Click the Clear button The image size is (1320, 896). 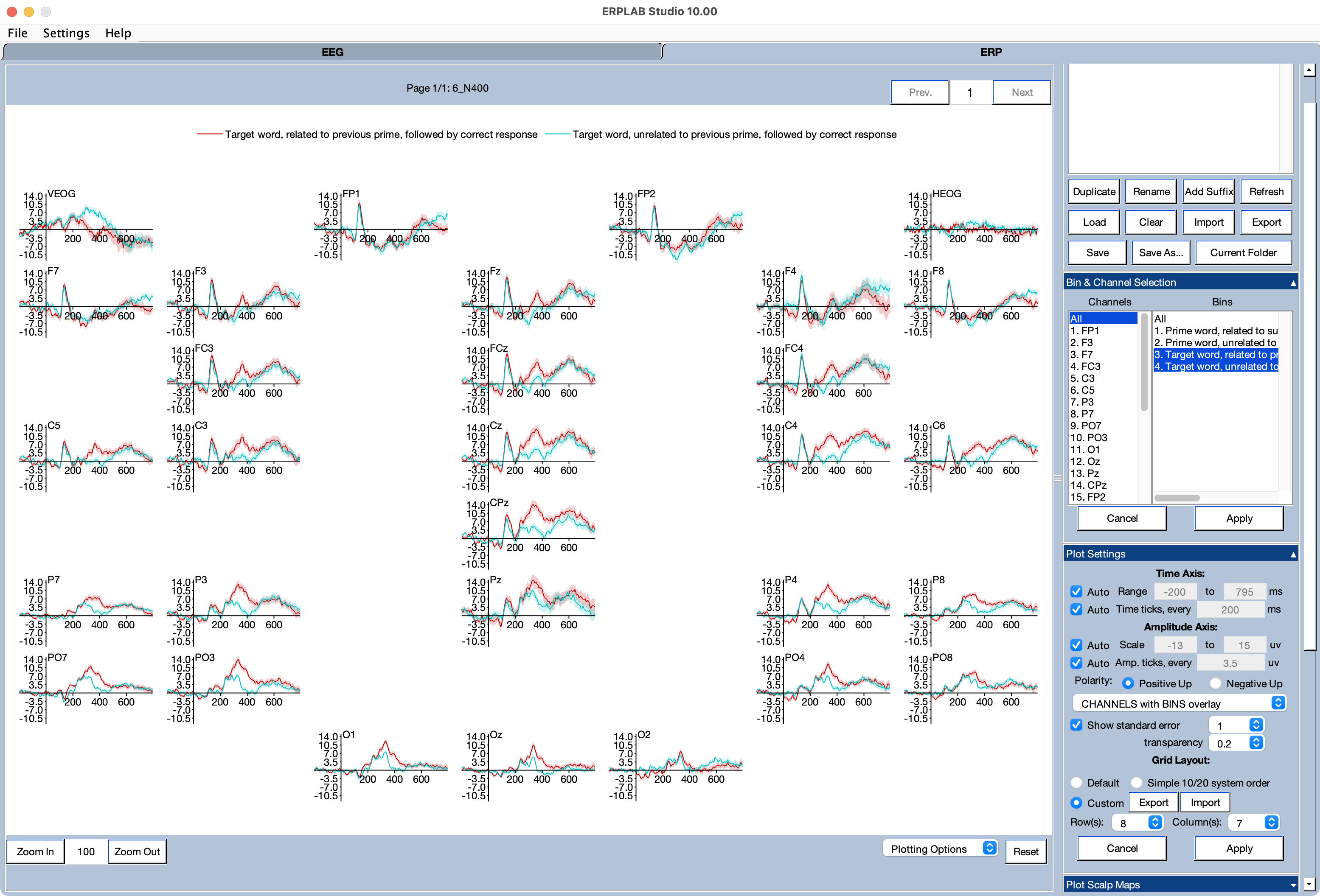[1151, 222]
